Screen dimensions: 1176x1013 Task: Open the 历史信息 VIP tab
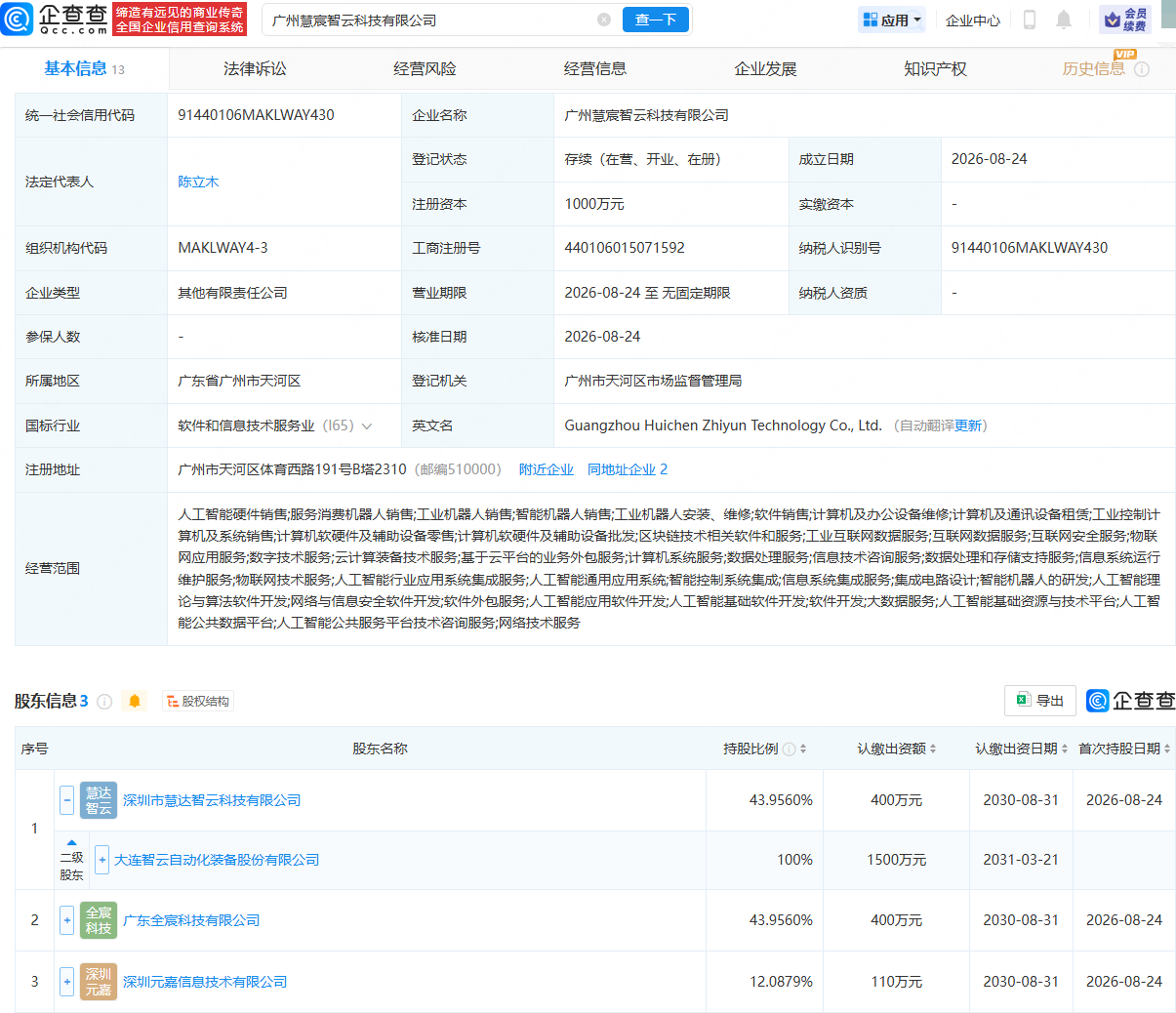(x=1094, y=69)
